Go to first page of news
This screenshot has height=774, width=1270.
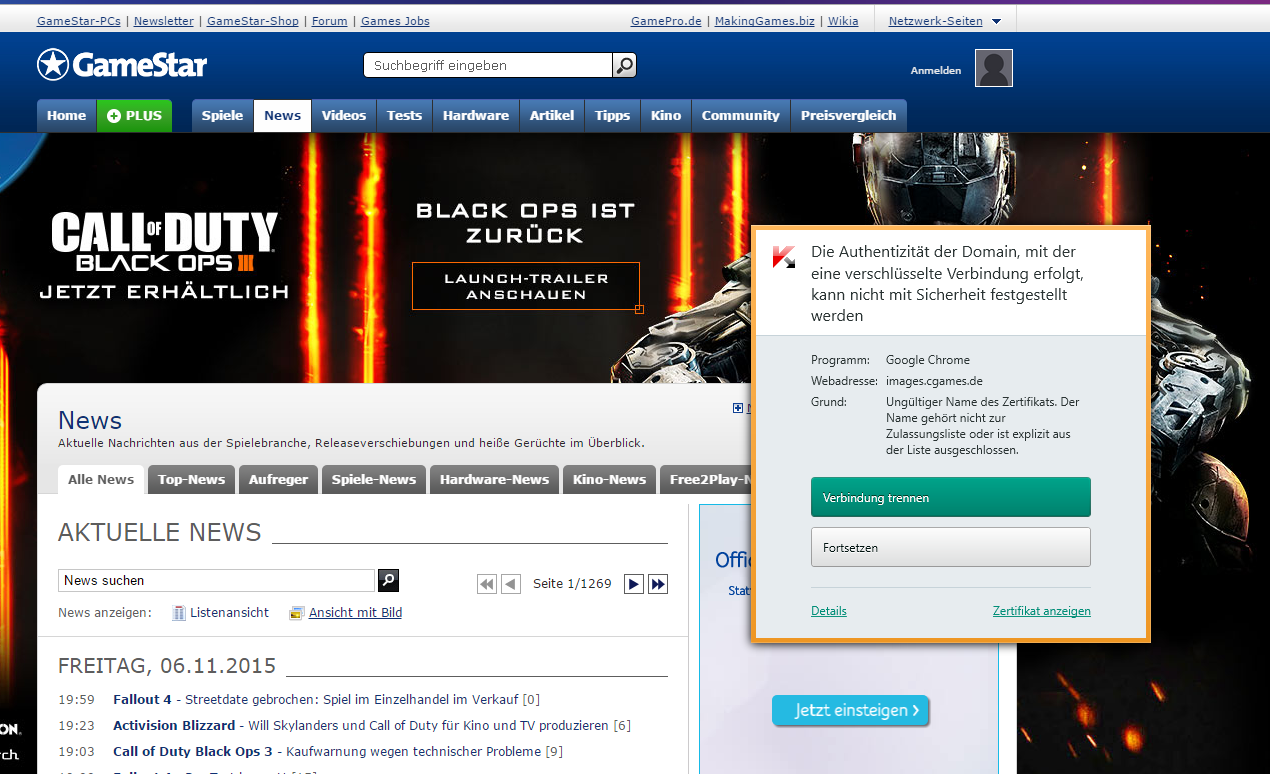pos(487,584)
